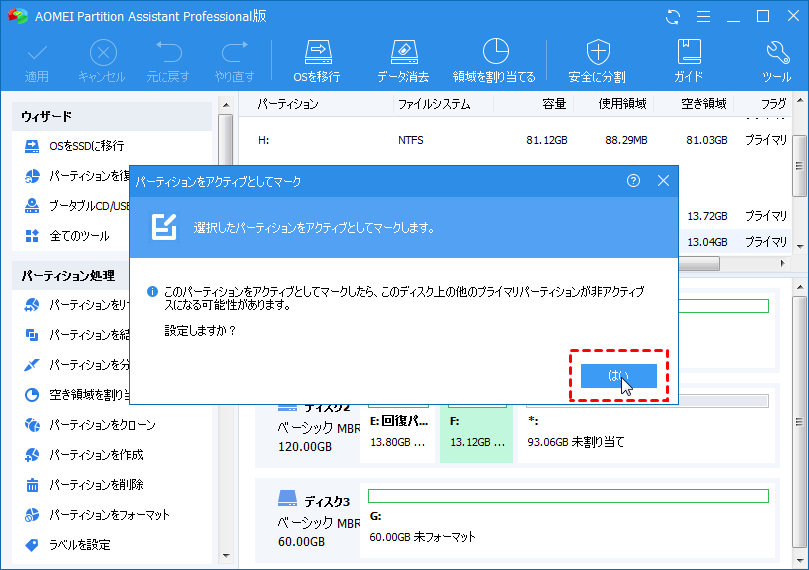Screen dimensions: 809x570
Task: Click the 81.12GB capacity cell
Action: tap(547, 140)
